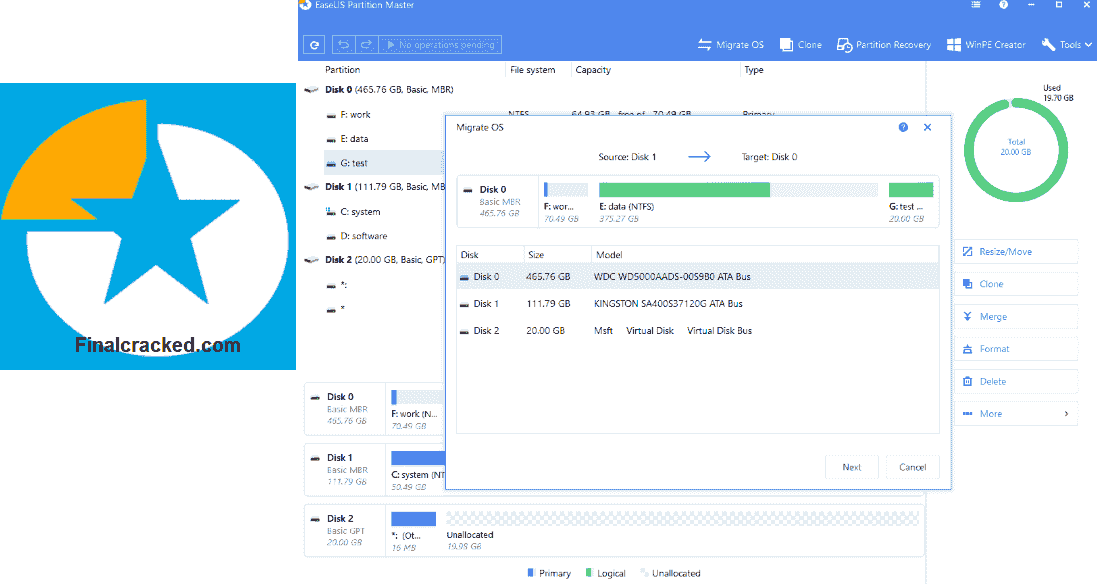Select C: system partition in tree

(360, 212)
